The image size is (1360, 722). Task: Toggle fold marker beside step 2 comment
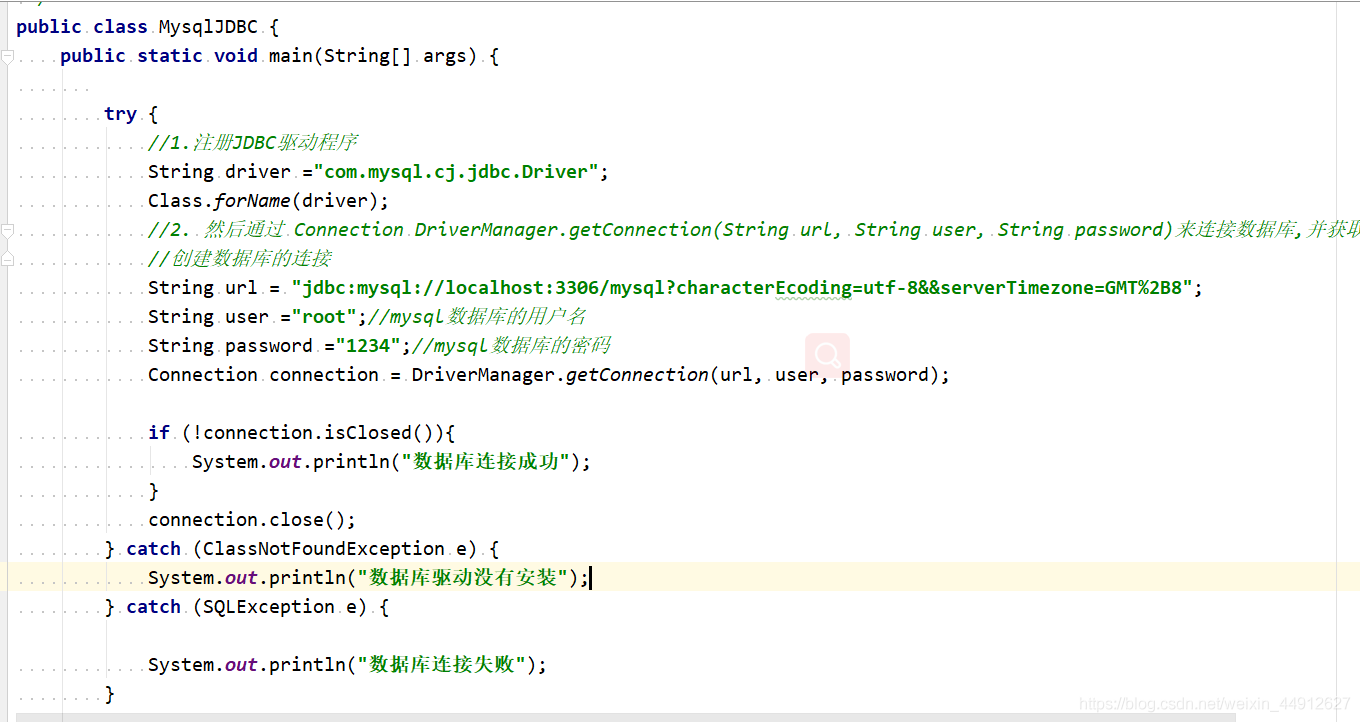(x=7, y=230)
